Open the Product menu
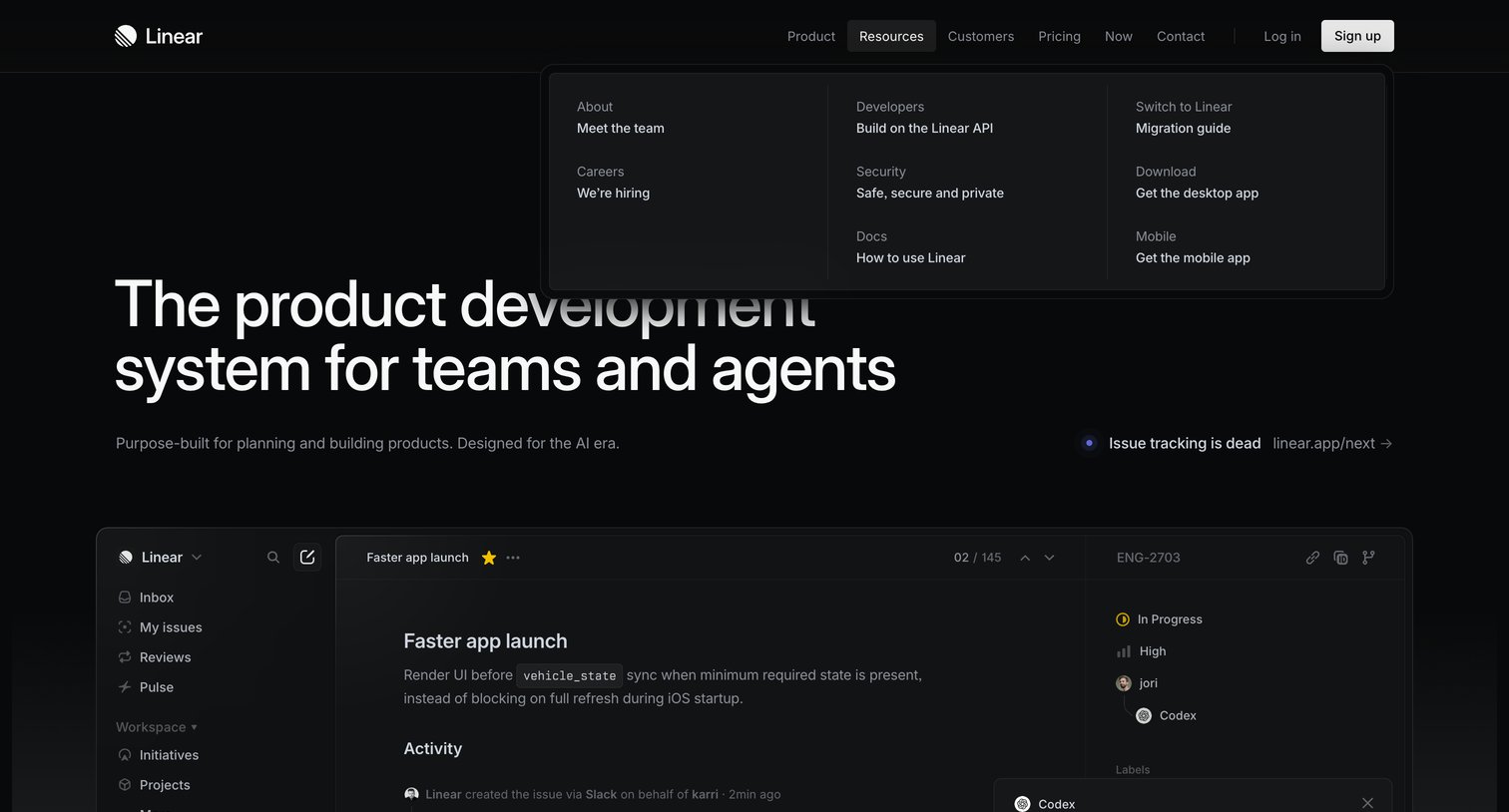 click(811, 36)
